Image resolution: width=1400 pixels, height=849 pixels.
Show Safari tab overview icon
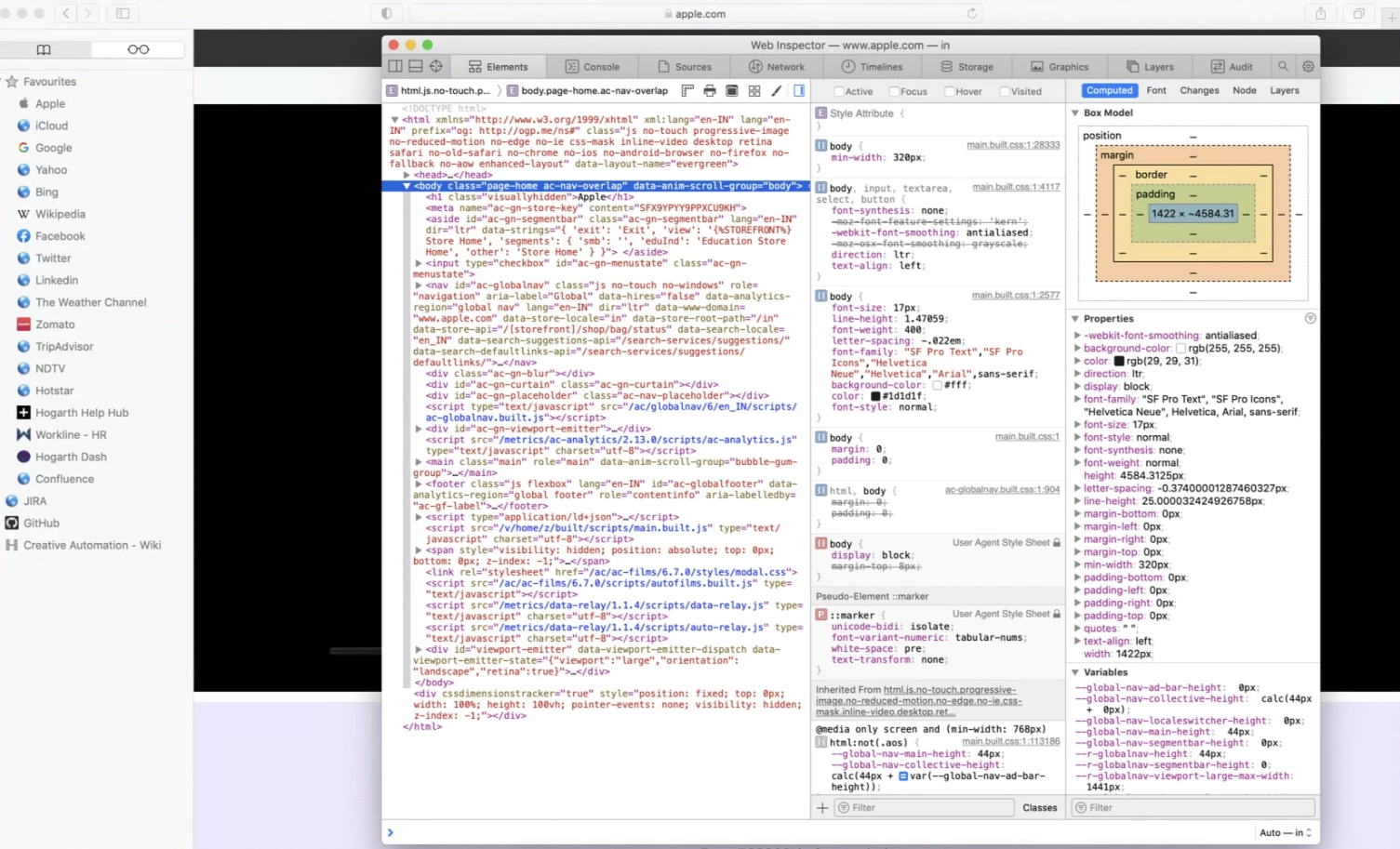tap(1359, 13)
